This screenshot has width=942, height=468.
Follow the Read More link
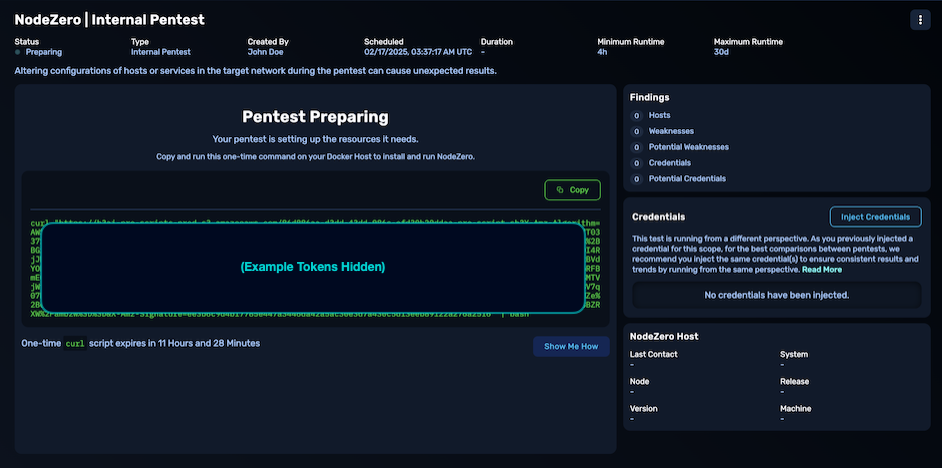point(822,270)
